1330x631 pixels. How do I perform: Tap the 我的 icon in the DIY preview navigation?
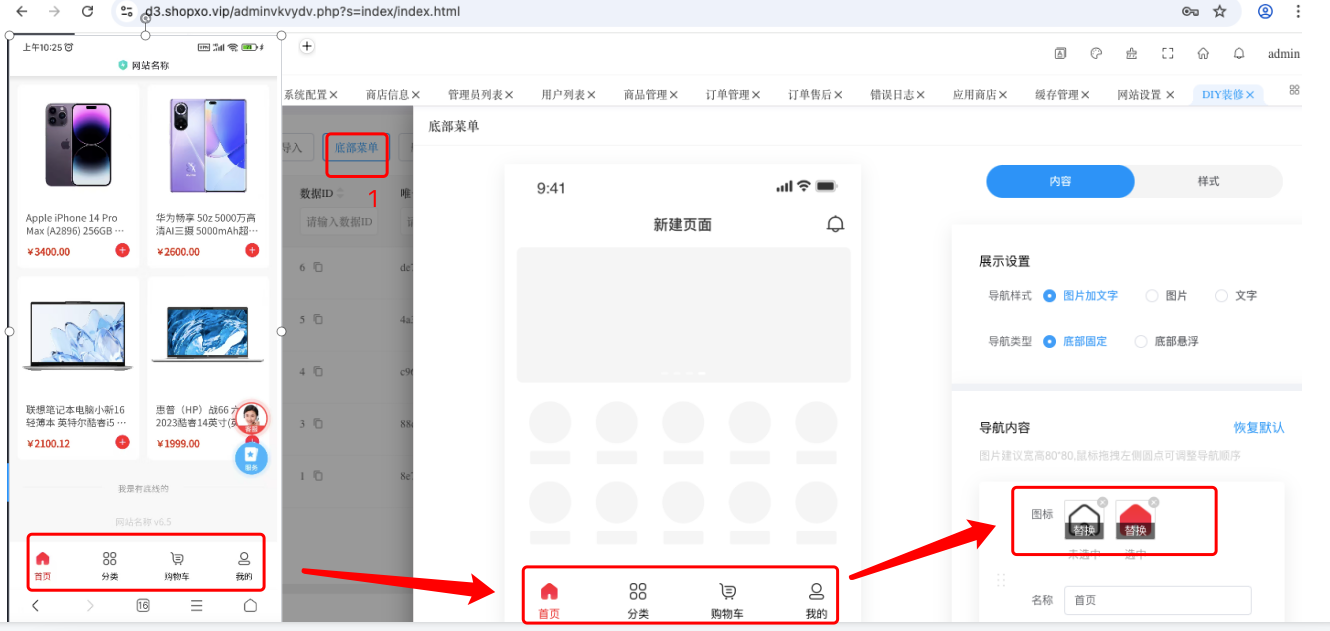click(x=816, y=591)
